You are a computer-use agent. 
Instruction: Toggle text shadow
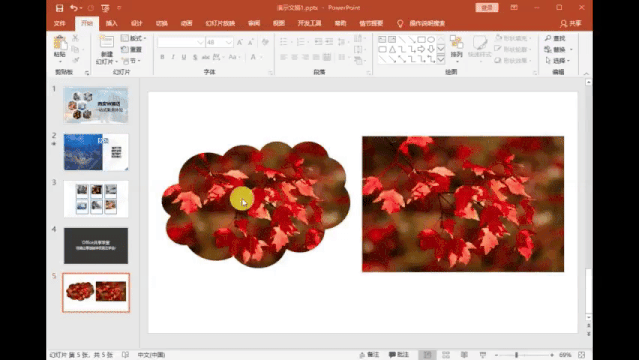click(x=195, y=57)
